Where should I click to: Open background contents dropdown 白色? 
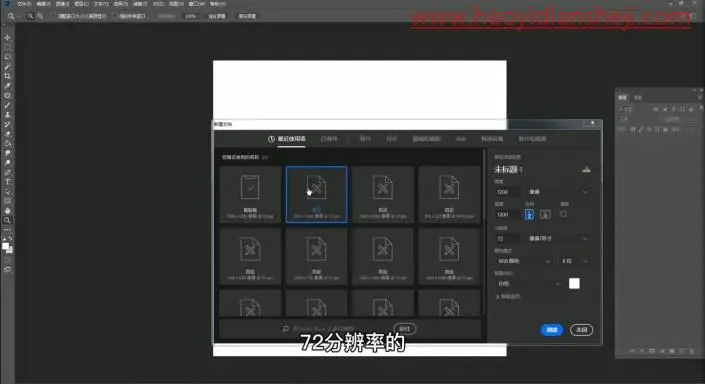point(529,284)
